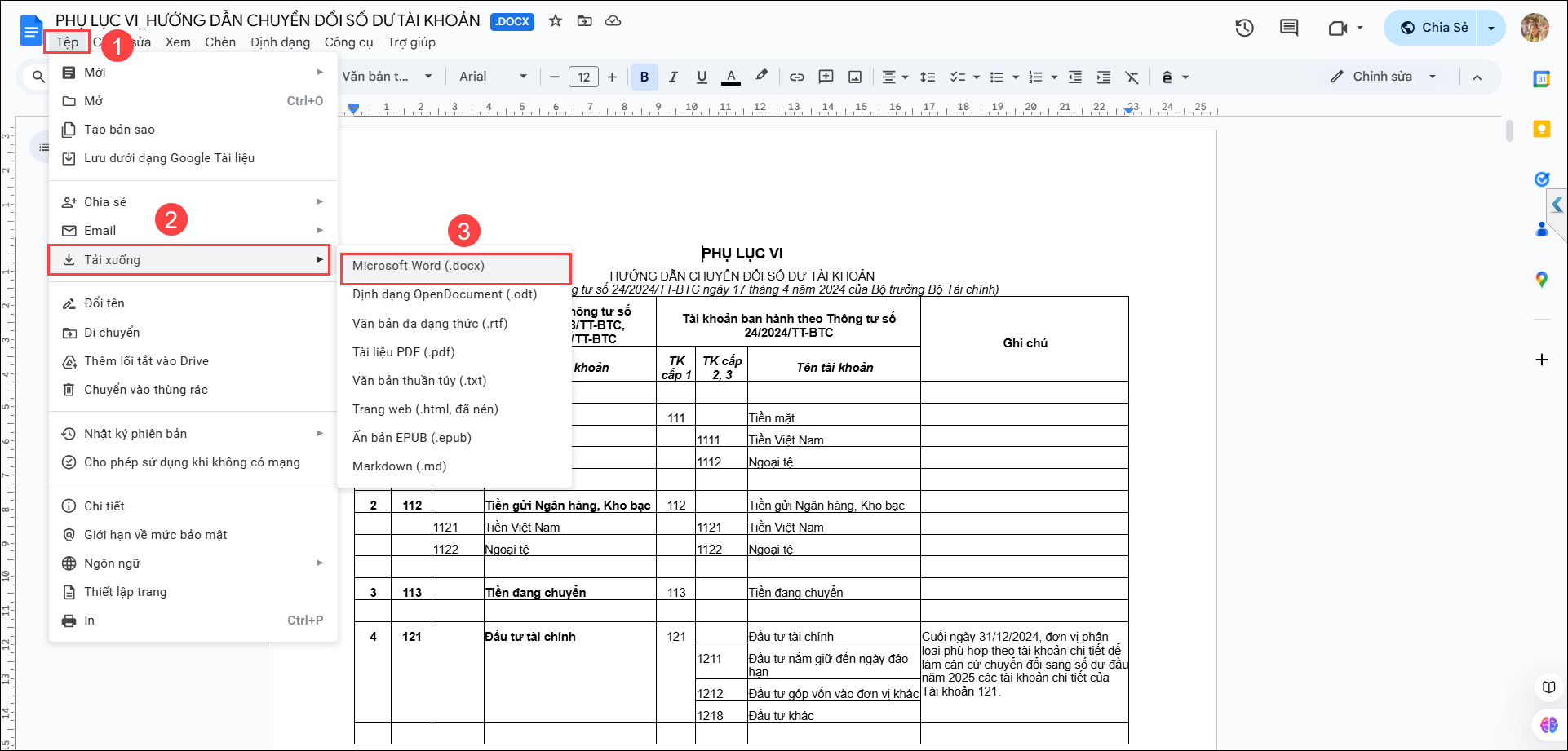Toggle bold formatting button

pyautogui.click(x=644, y=77)
